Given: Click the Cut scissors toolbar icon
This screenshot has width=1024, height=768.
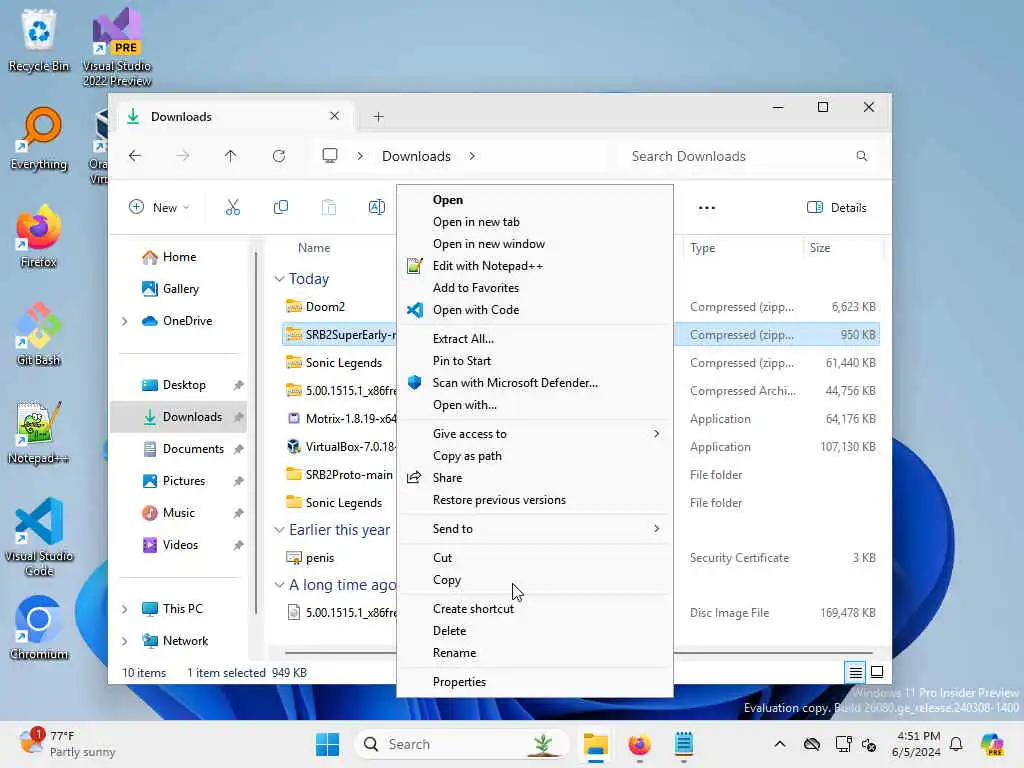Looking at the screenshot, I should [232, 208].
